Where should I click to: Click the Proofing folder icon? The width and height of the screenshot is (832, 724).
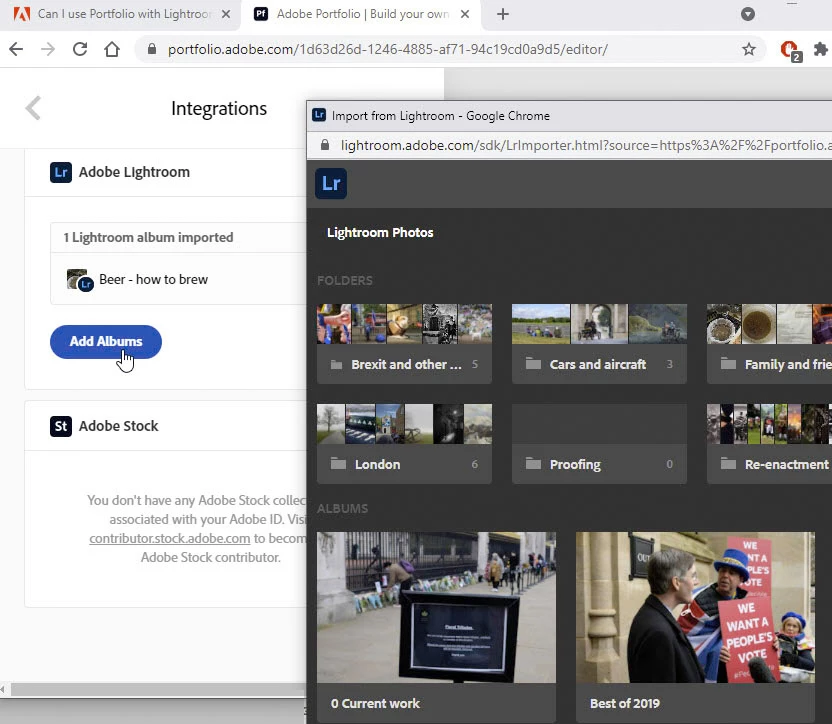click(x=533, y=463)
